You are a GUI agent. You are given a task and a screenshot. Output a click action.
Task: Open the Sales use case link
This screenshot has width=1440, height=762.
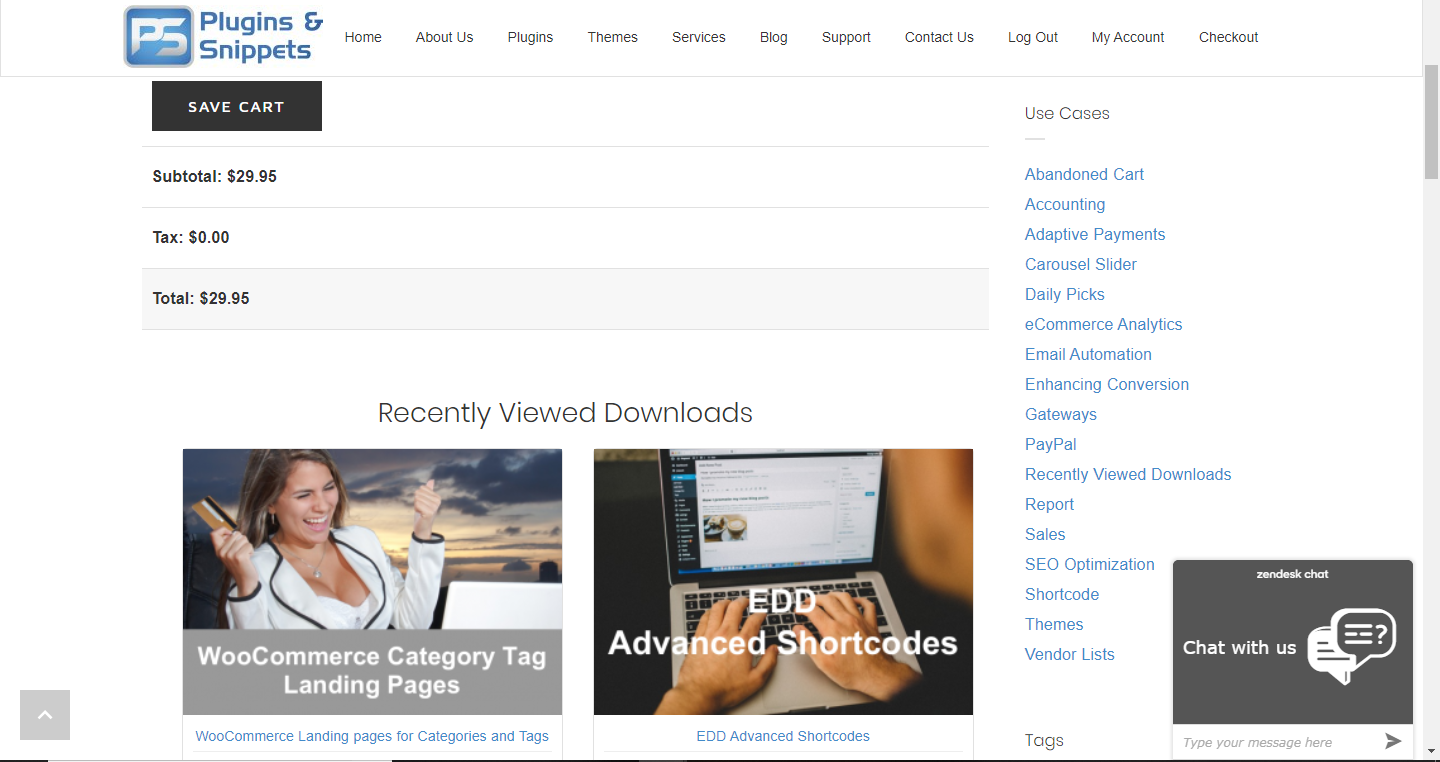(x=1045, y=534)
